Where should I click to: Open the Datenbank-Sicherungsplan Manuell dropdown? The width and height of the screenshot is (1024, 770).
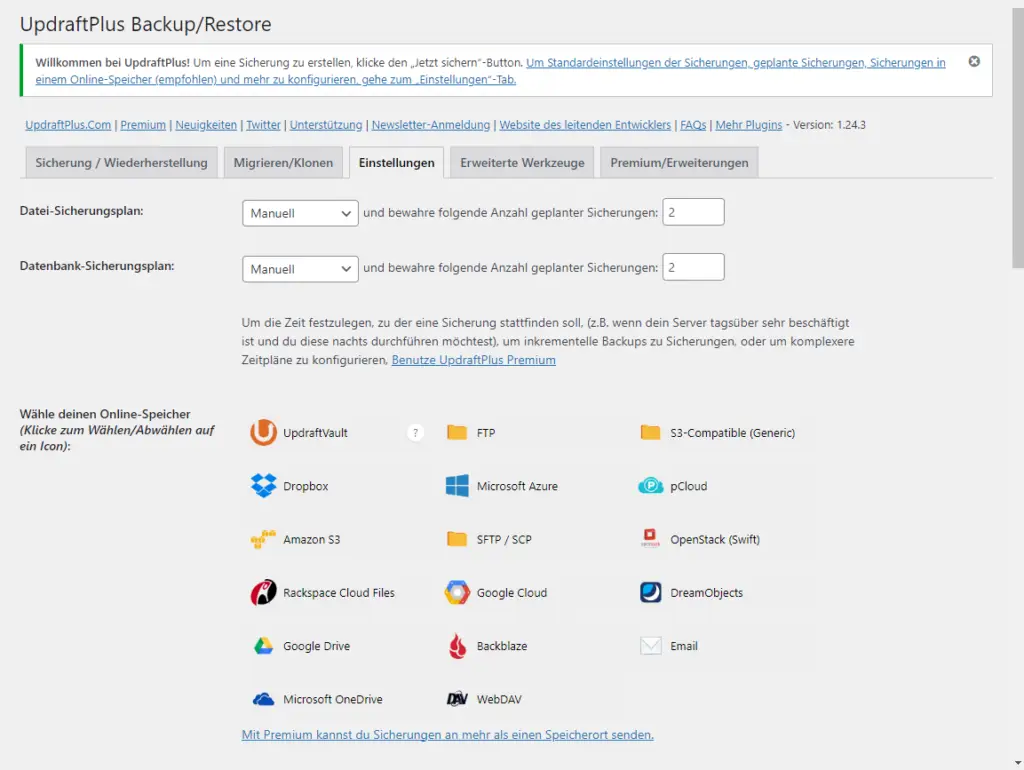300,269
